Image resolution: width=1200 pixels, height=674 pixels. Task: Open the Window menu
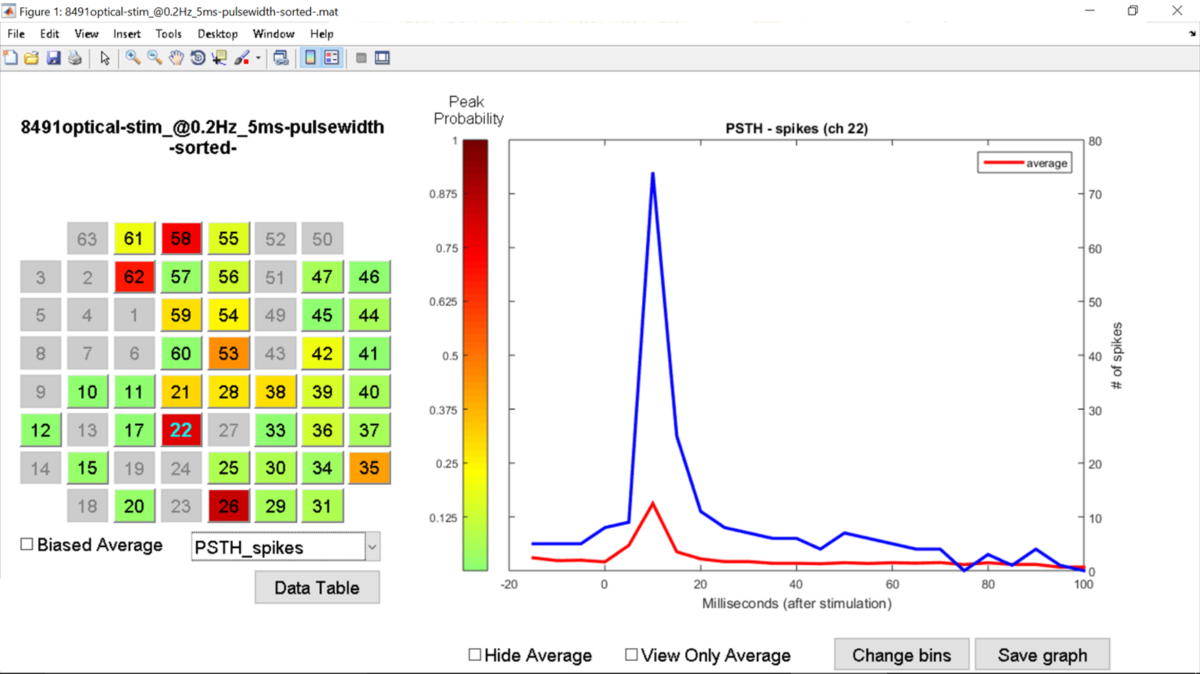273,33
